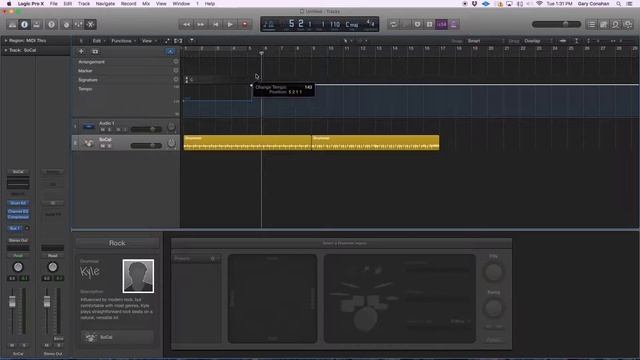640x360 pixels.
Task: Click the Arrangement track add button
Action: click(x=176, y=62)
